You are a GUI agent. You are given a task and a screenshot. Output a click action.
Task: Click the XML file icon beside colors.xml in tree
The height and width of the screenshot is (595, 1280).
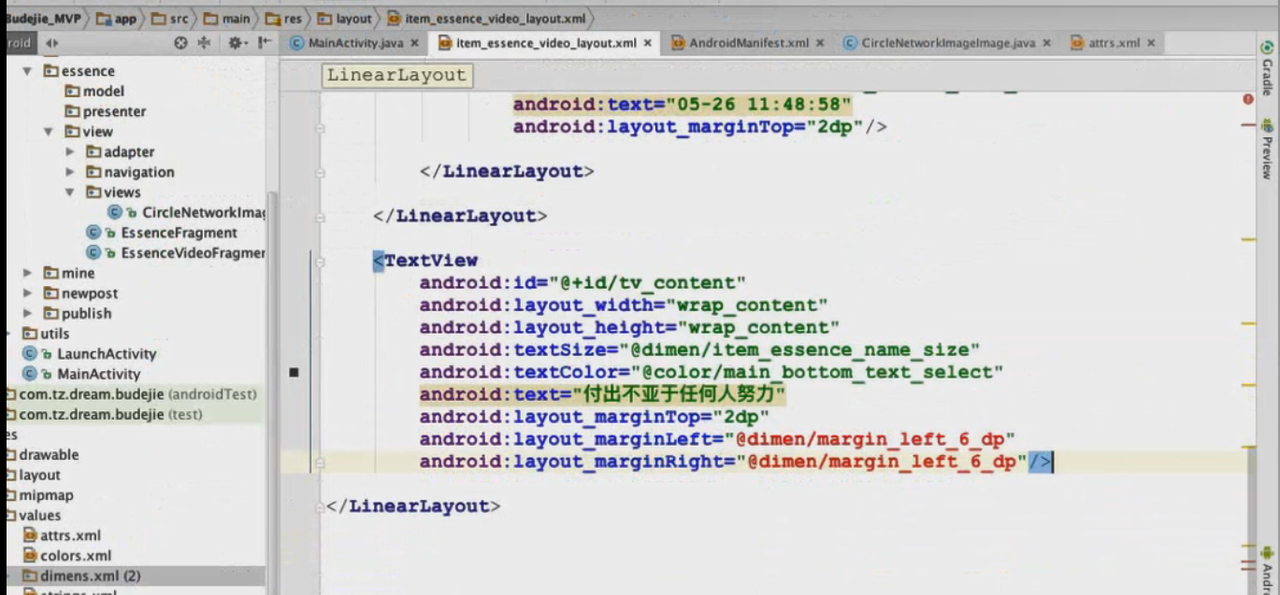click(30, 555)
